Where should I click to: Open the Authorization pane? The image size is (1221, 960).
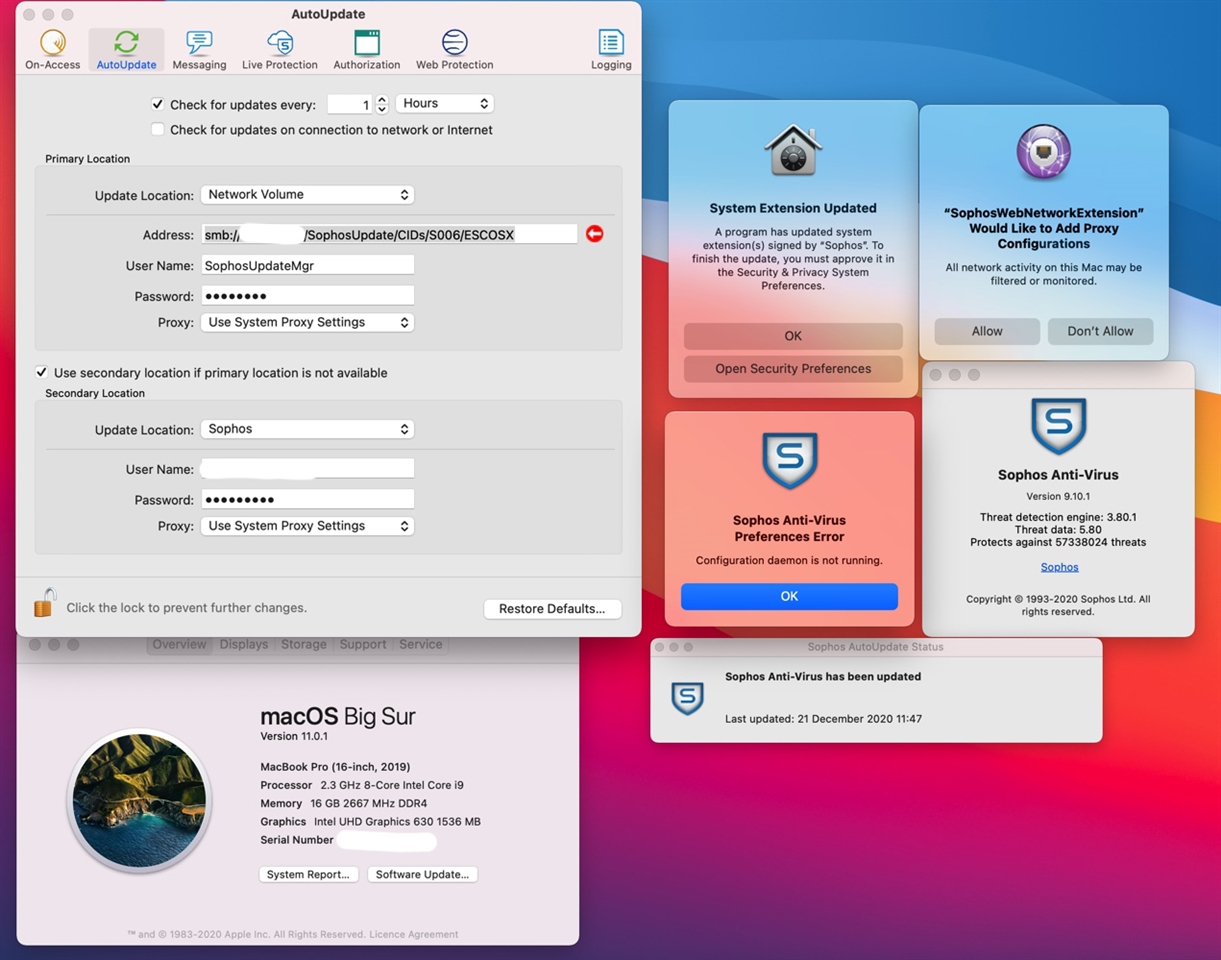367,50
